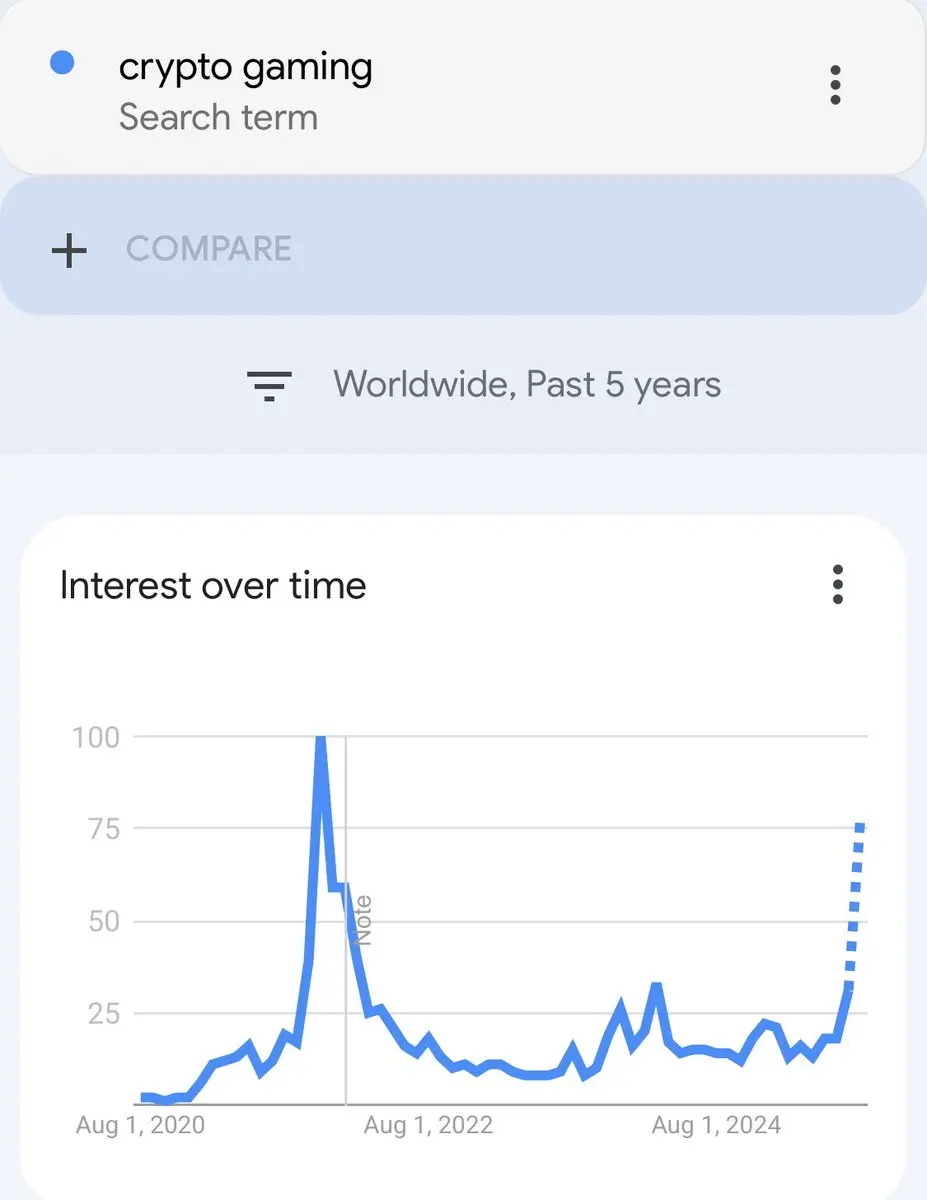Select the dotted forecast line segment

854,905
